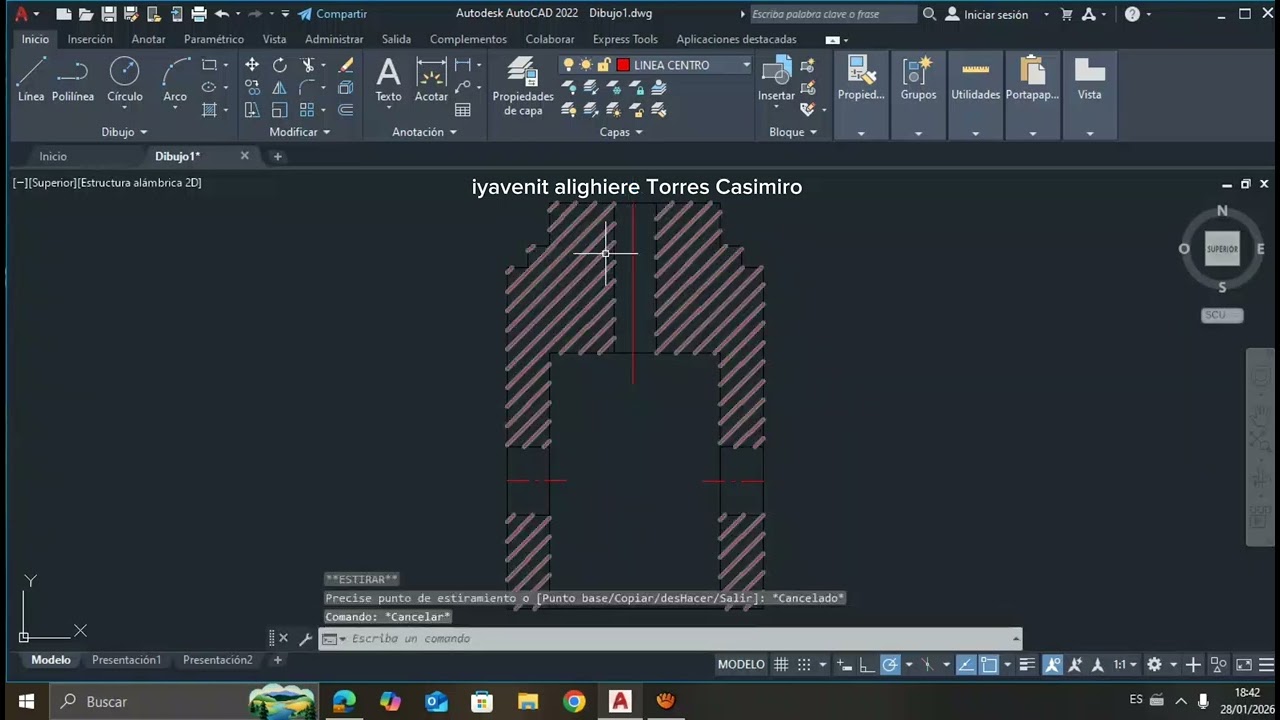
Task: Activate the Círculo tool
Action: [x=124, y=78]
